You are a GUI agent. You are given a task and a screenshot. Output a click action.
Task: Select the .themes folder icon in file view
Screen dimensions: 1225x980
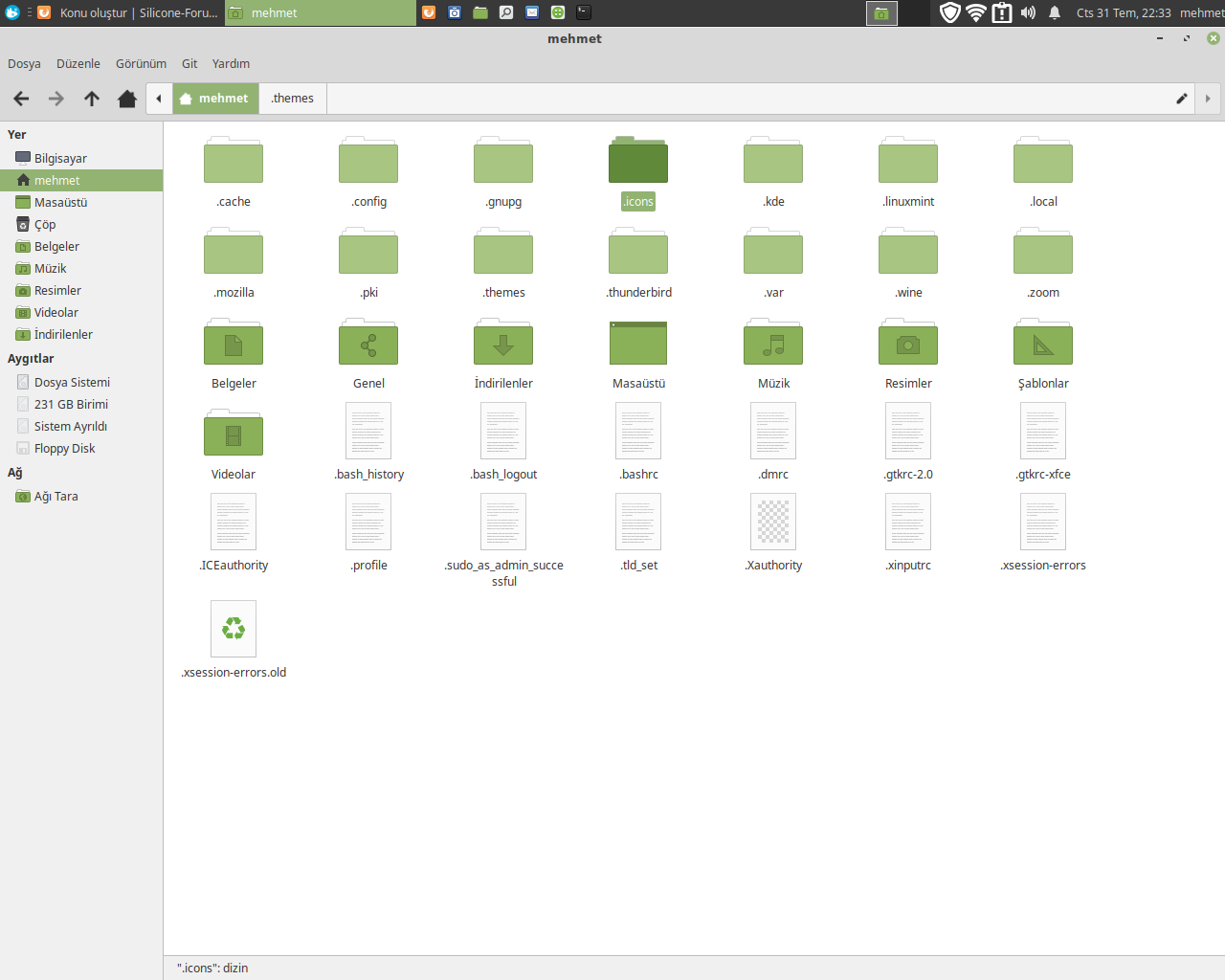click(x=503, y=251)
